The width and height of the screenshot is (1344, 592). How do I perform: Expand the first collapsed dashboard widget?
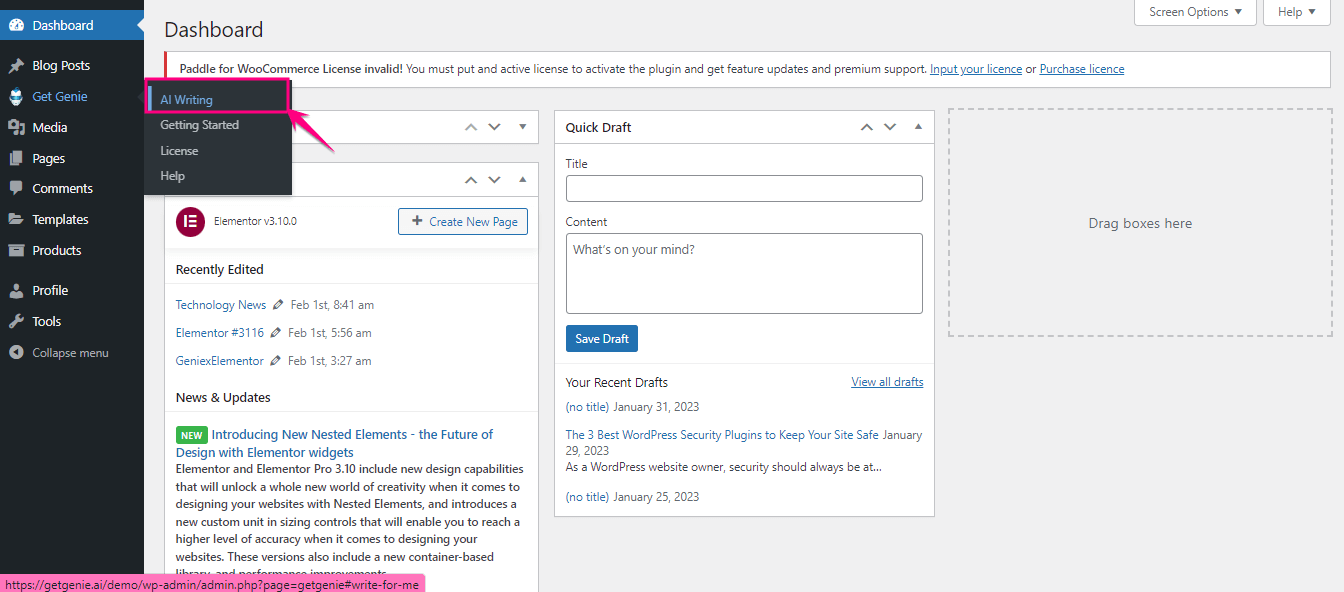pyautogui.click(x=522, y=127)
